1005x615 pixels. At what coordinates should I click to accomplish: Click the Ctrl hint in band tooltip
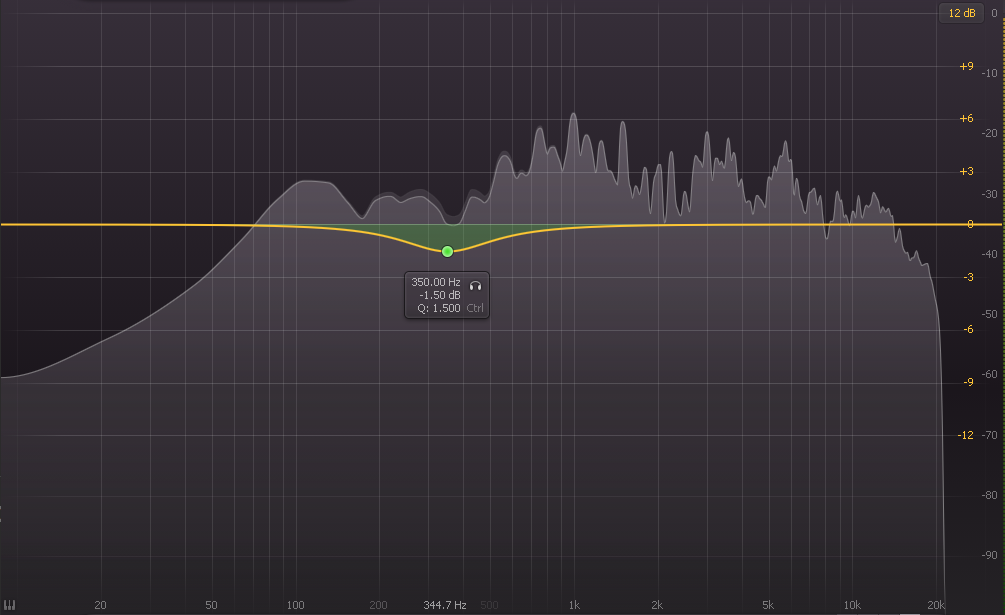475,308
